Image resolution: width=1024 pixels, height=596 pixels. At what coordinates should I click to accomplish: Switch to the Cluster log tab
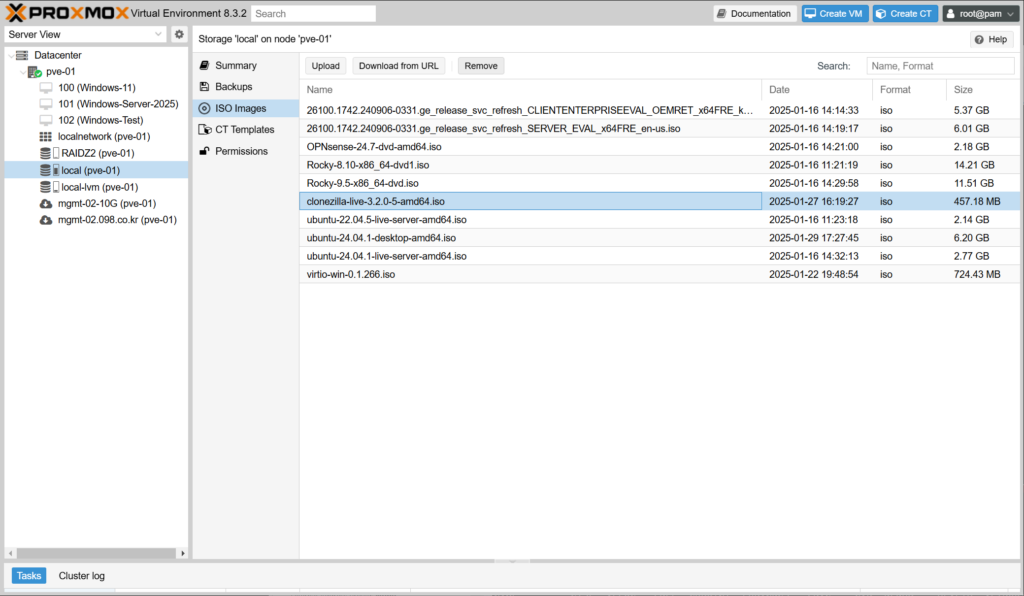[81, 576]
